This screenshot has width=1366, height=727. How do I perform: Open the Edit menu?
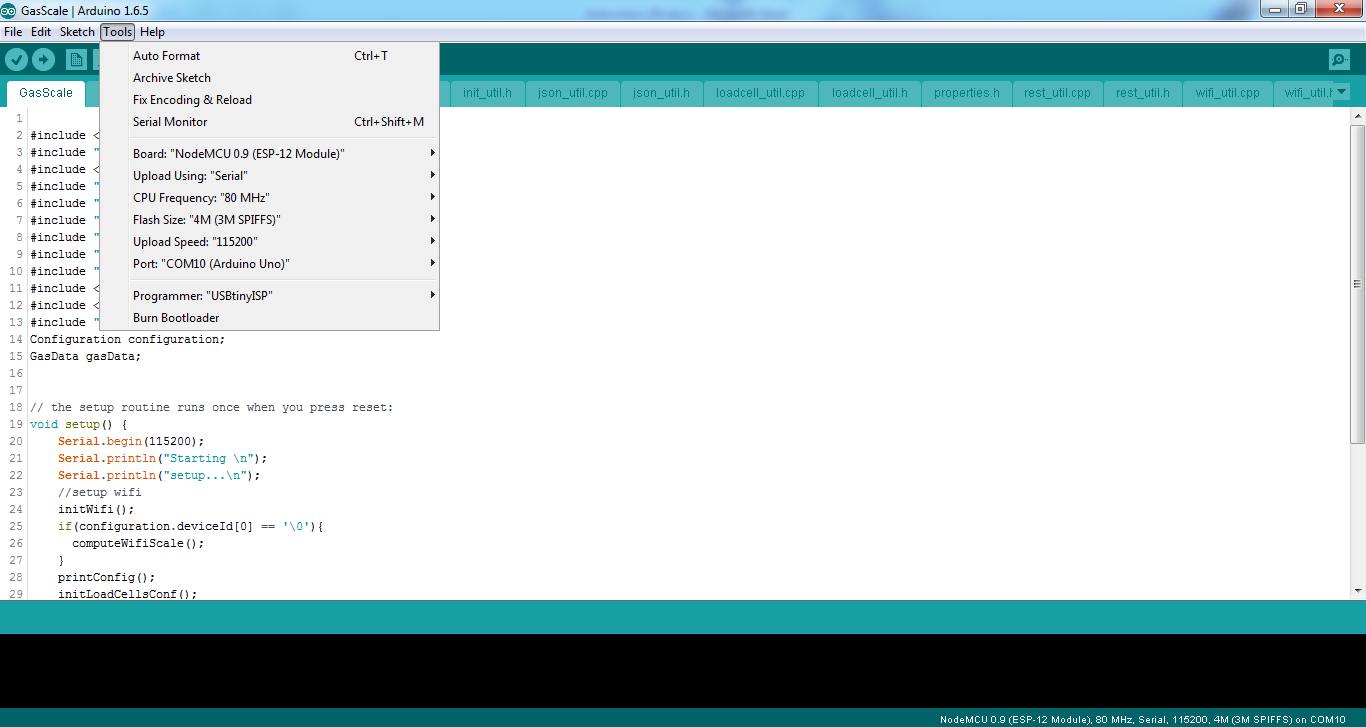(41, 32)
